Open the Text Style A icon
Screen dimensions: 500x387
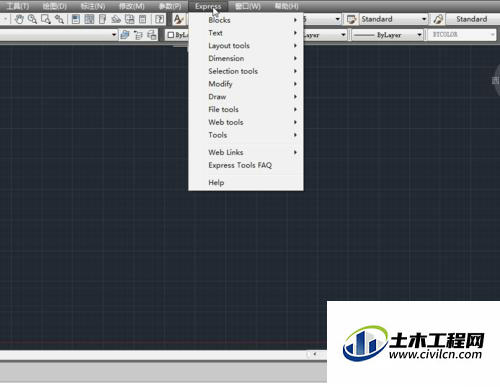[179, 19]
